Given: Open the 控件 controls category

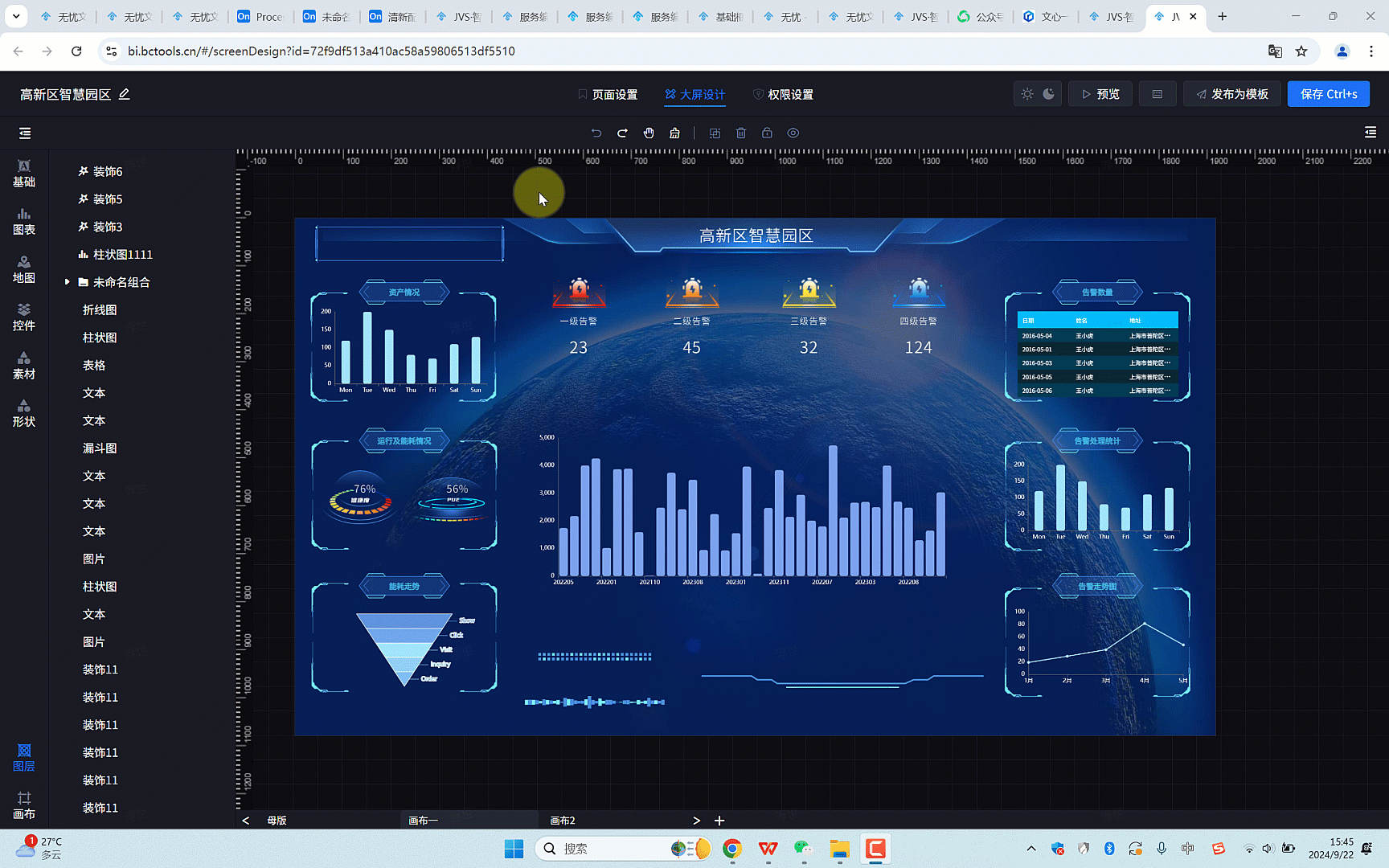Looking at the screenshot, I should click(24, 317).
